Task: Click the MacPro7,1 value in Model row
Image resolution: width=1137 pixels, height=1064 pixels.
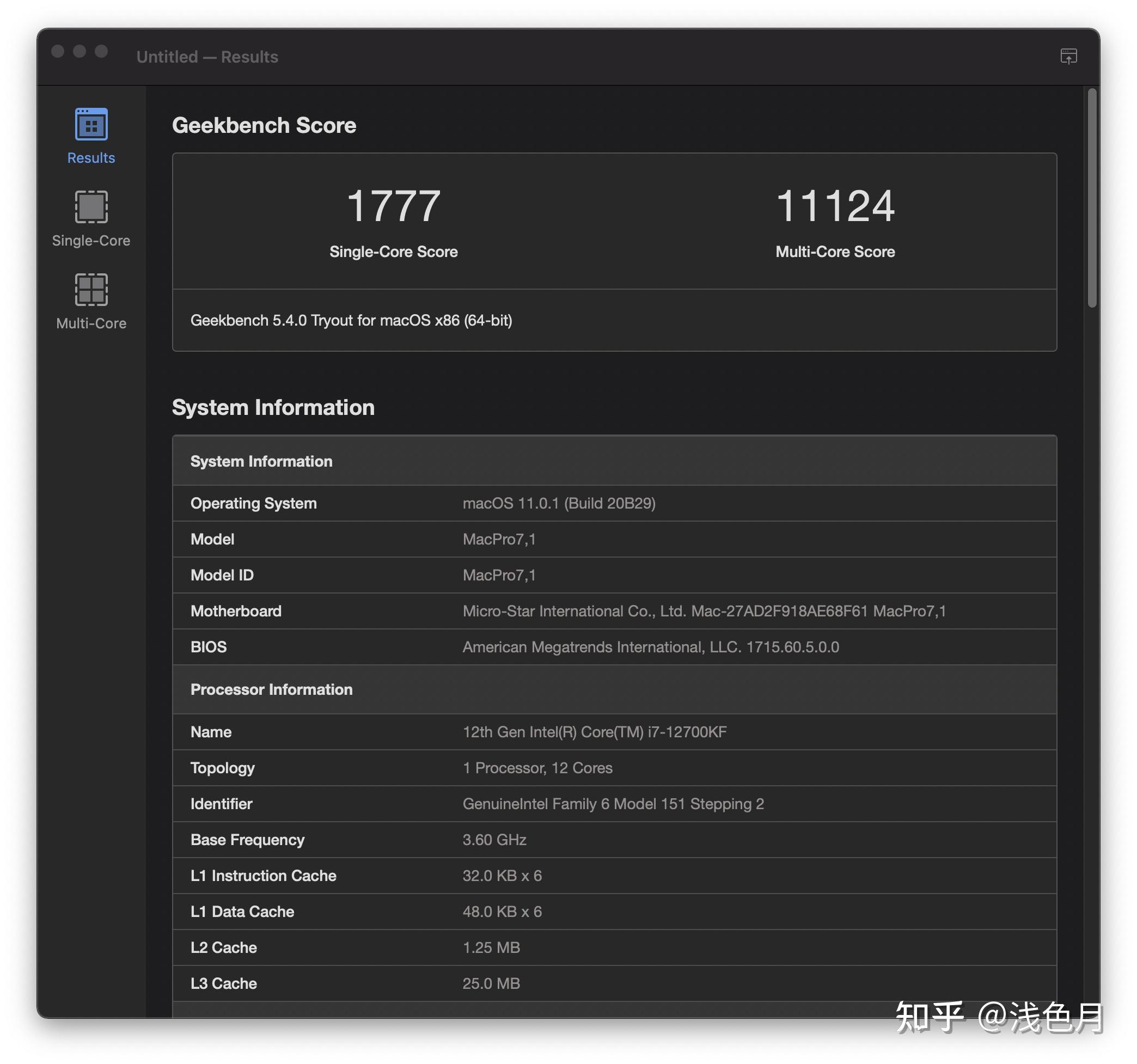Action: click(499, 540)
